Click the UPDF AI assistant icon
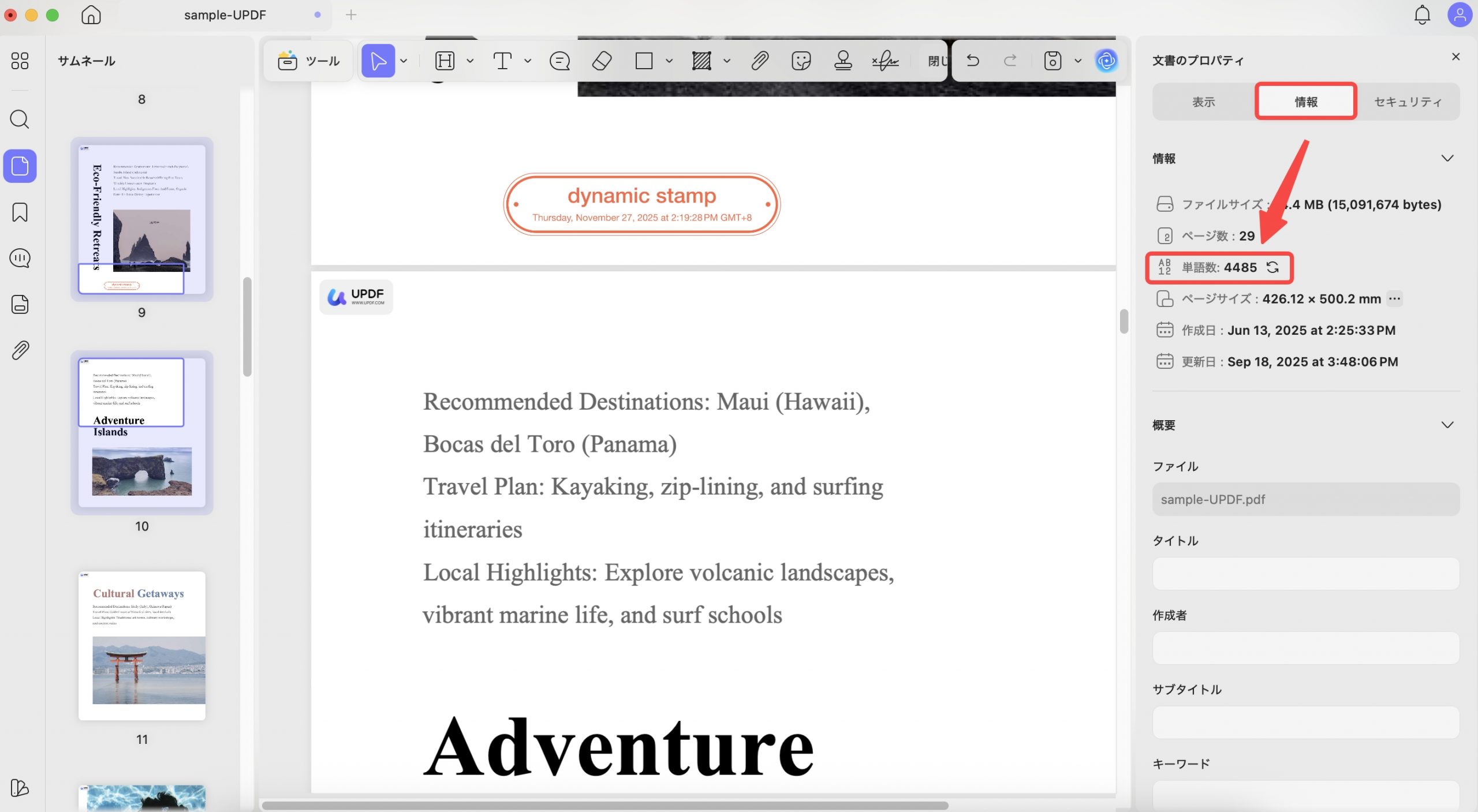This screenshot has height=812, width=1478. (x=1106, y=61)
